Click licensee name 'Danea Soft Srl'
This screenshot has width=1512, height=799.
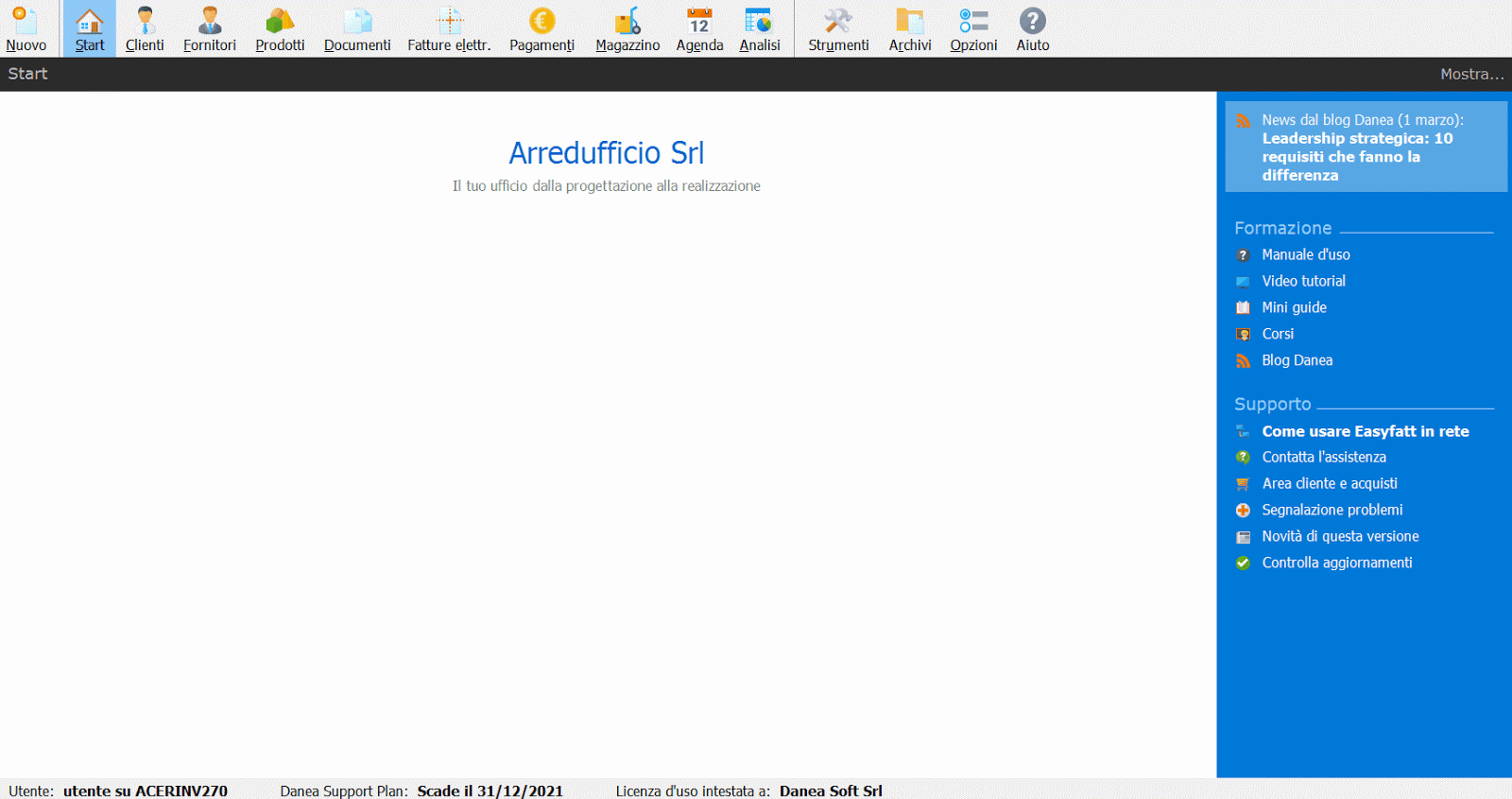pyautogui.click(x=831, y=791)
